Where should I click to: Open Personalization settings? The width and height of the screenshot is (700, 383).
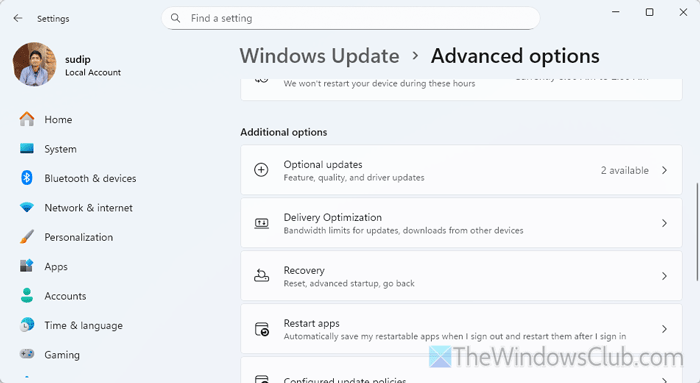(x=79, y=237)
